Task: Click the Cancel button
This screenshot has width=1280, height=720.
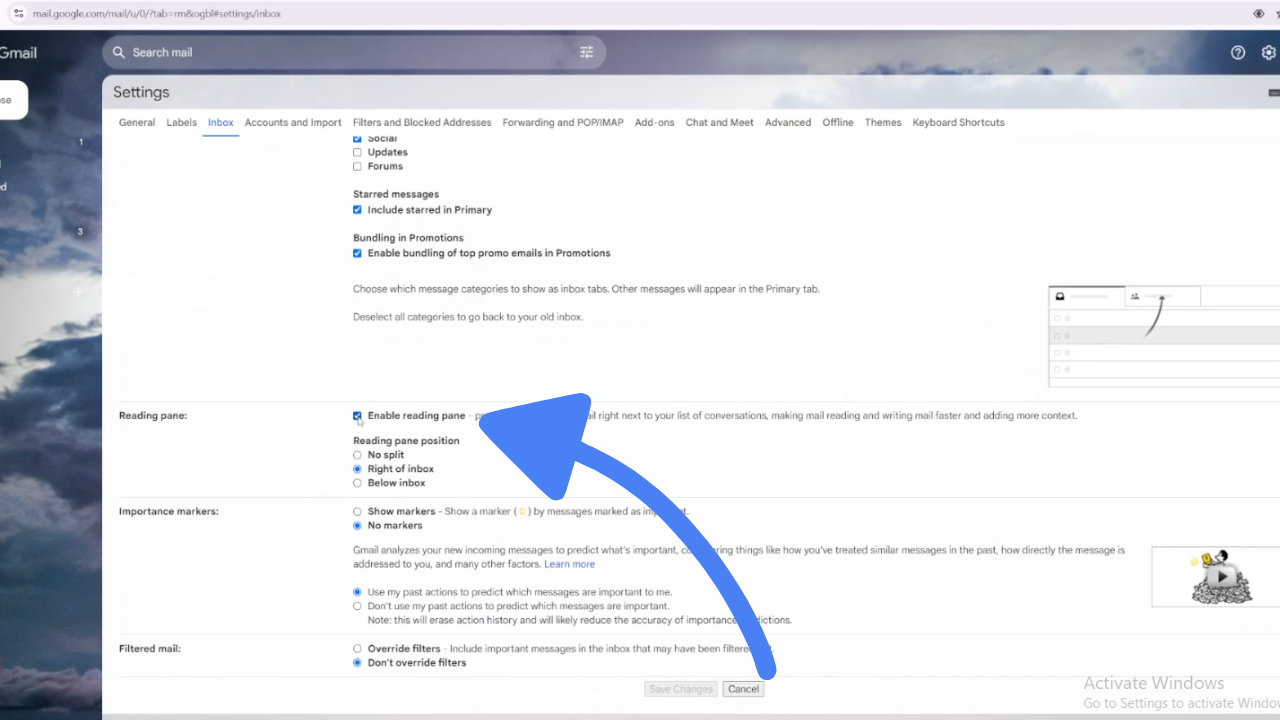Action: coord(743,689)
